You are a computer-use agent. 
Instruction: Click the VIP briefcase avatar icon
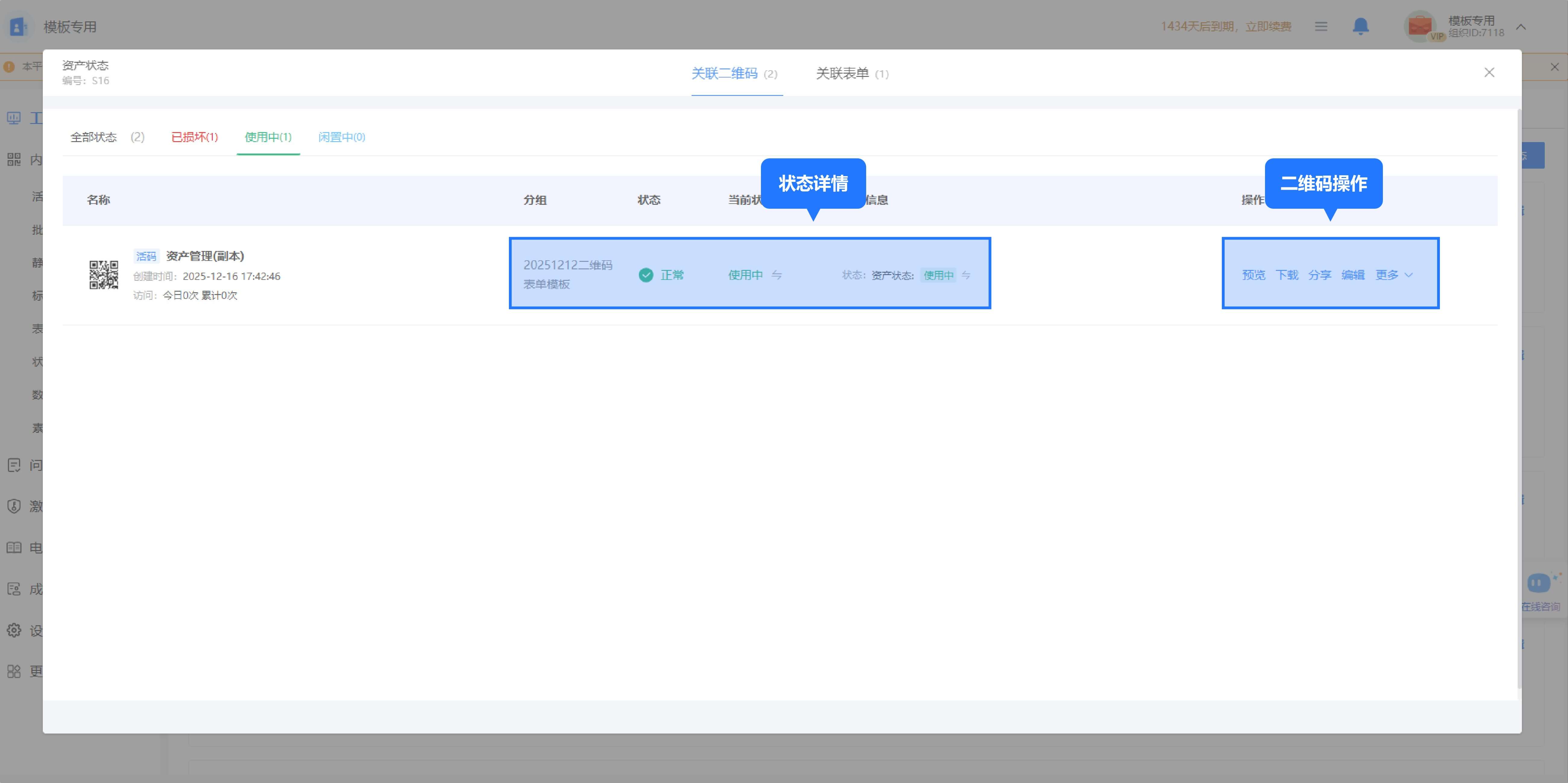pos(1419,26)
